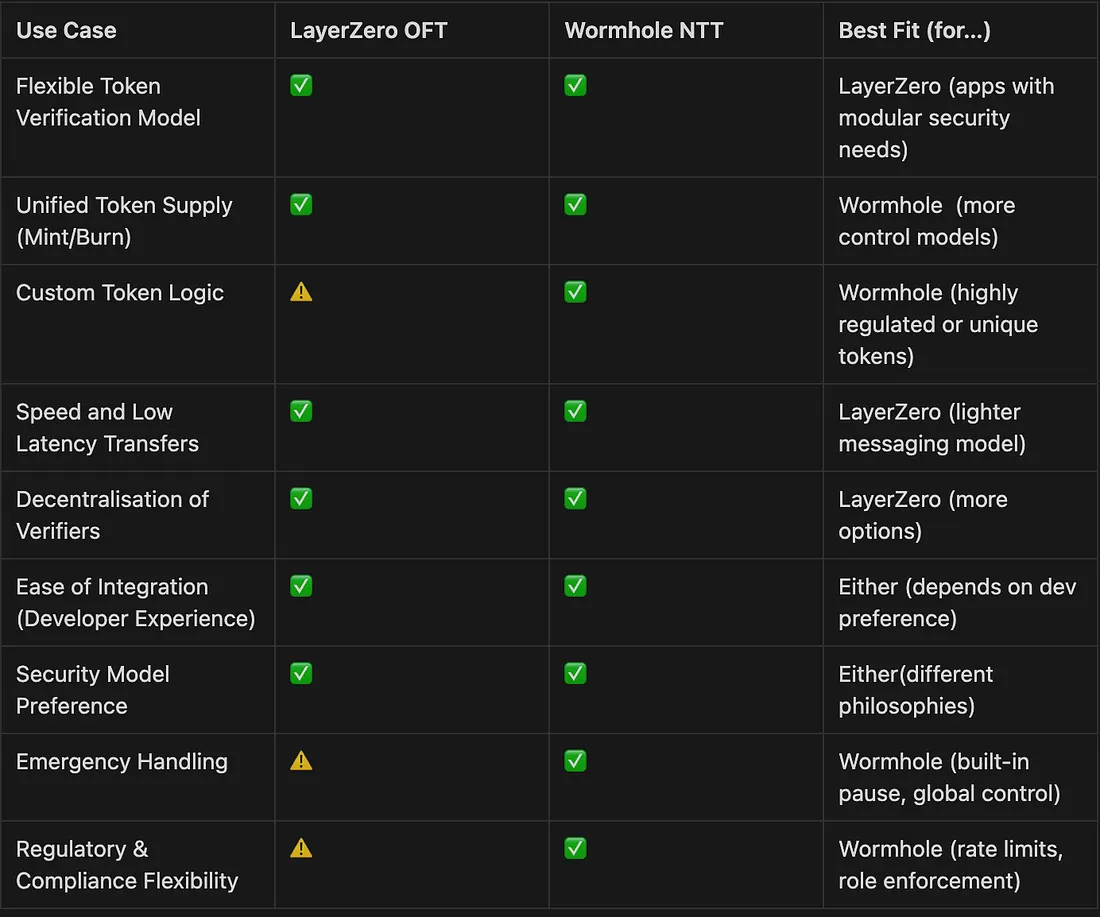Screen dimensions: 1100x917
Task: Click 'Wormhole (built-in pause, global control)' text
Action: 949,777
